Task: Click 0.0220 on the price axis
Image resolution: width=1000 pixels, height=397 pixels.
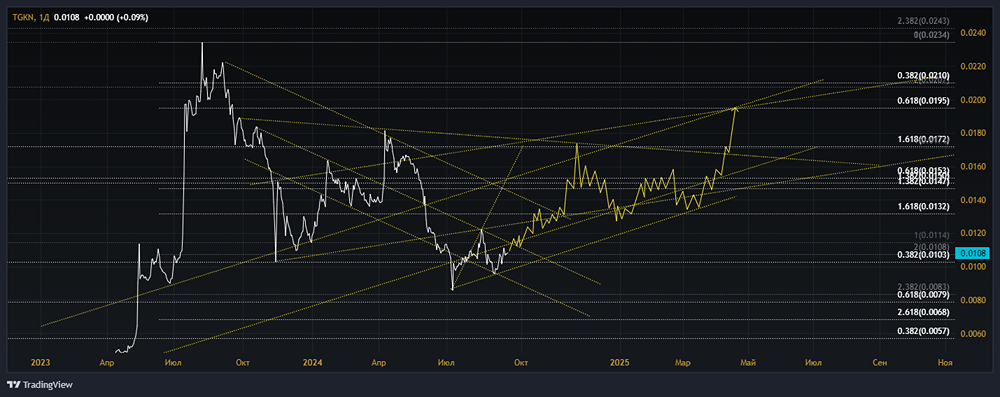Action: click(x=973, y=66)
